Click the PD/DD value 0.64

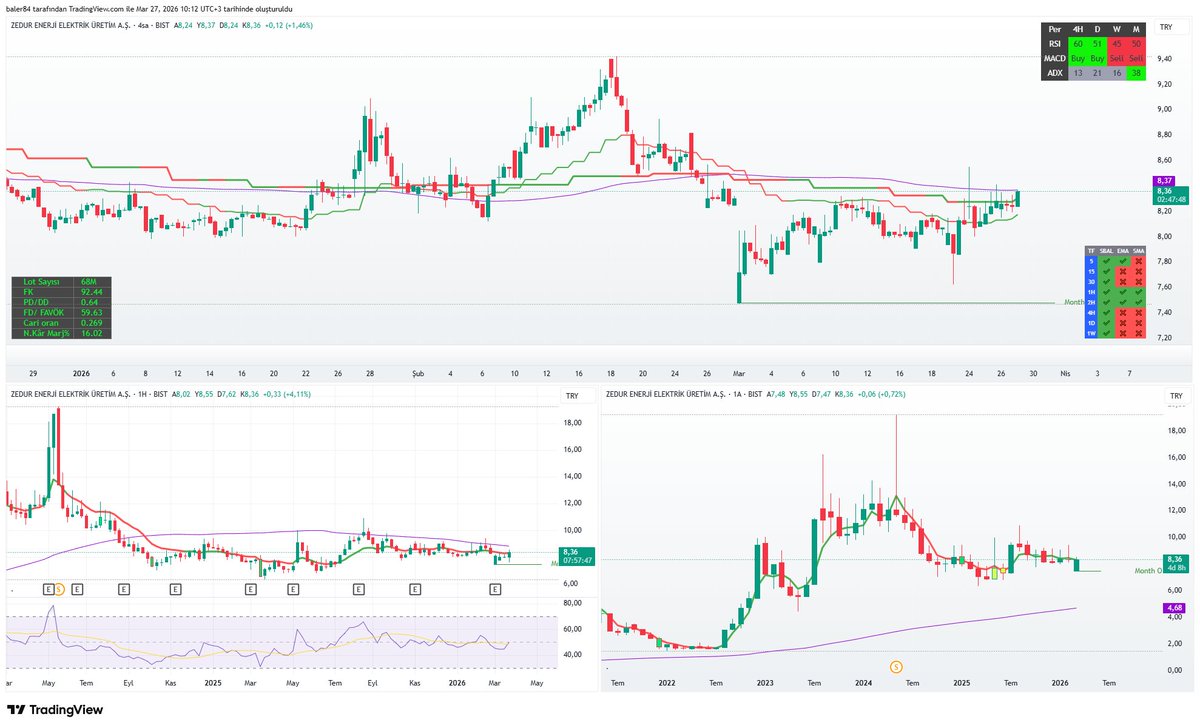coord(92,303)
